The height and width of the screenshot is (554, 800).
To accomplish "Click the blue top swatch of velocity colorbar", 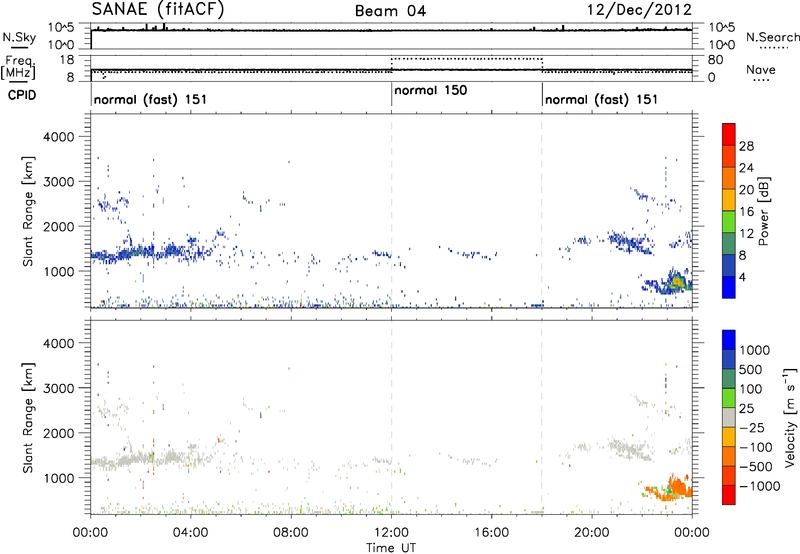I will click(729, 340).
